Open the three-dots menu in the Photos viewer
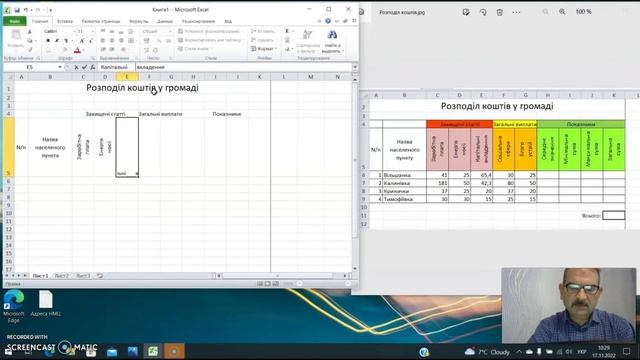Image resolution: width=640 pixels, height=360 pixels. point(516,12)
